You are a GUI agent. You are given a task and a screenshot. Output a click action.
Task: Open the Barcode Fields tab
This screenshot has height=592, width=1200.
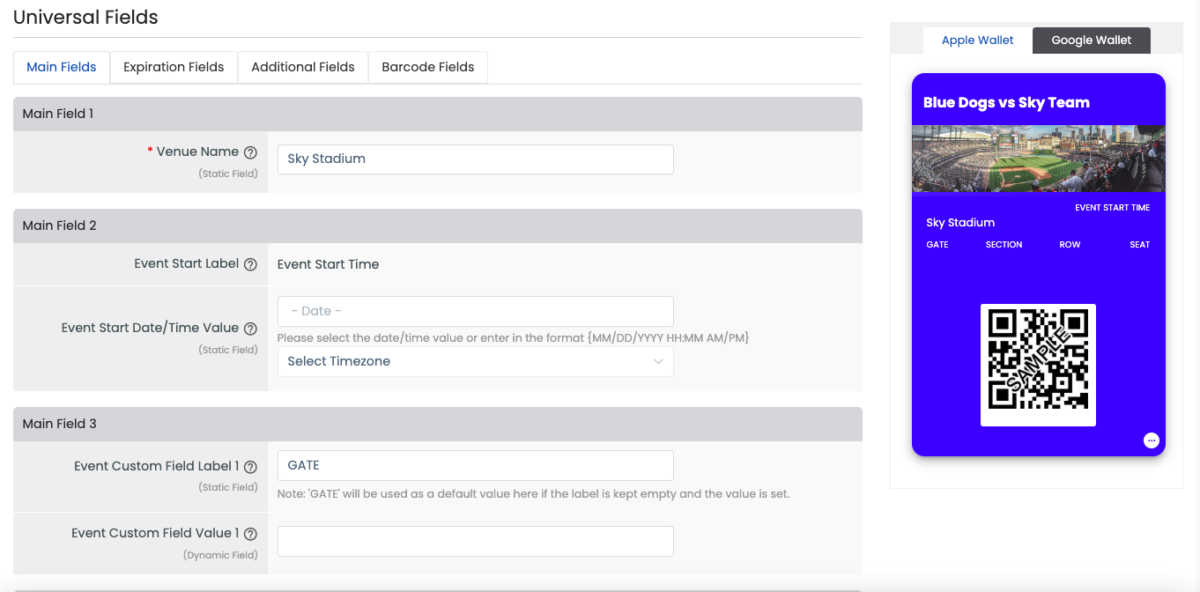click(427, 67)
